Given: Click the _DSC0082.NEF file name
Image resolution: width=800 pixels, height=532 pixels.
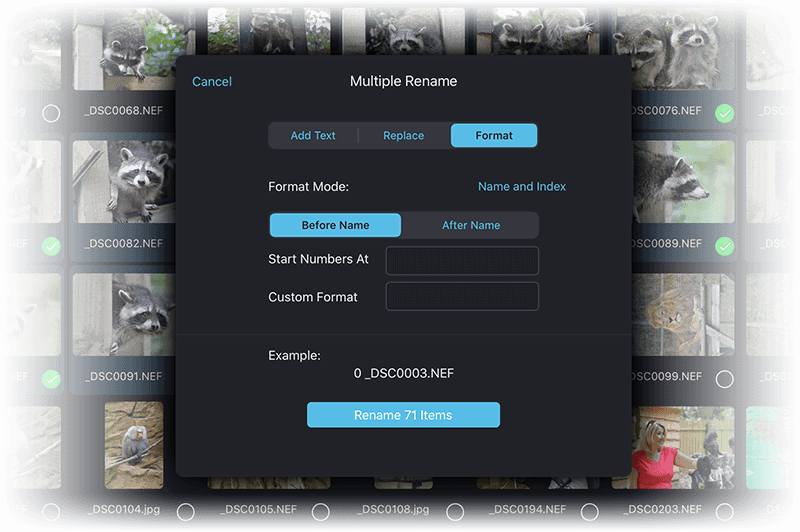Looking at the screenshot, I should [123, 243].
